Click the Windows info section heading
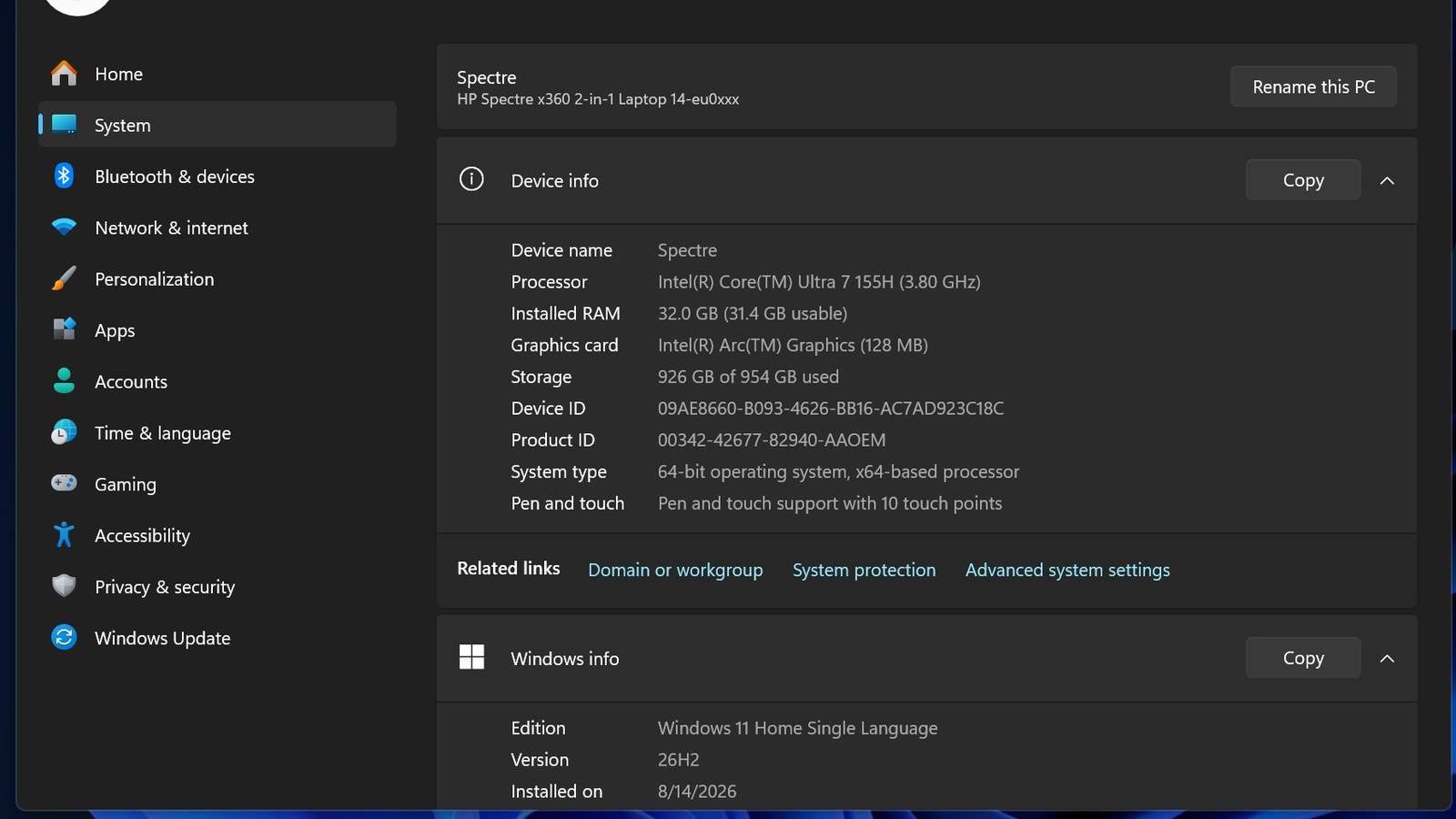Viewport: 1456px width, 819px height. tap(565, 658)
